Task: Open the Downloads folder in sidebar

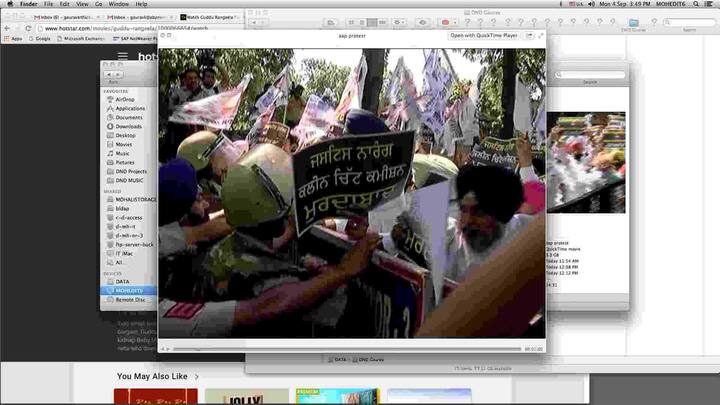Action: pyautogui.click(x=128, y=126)
